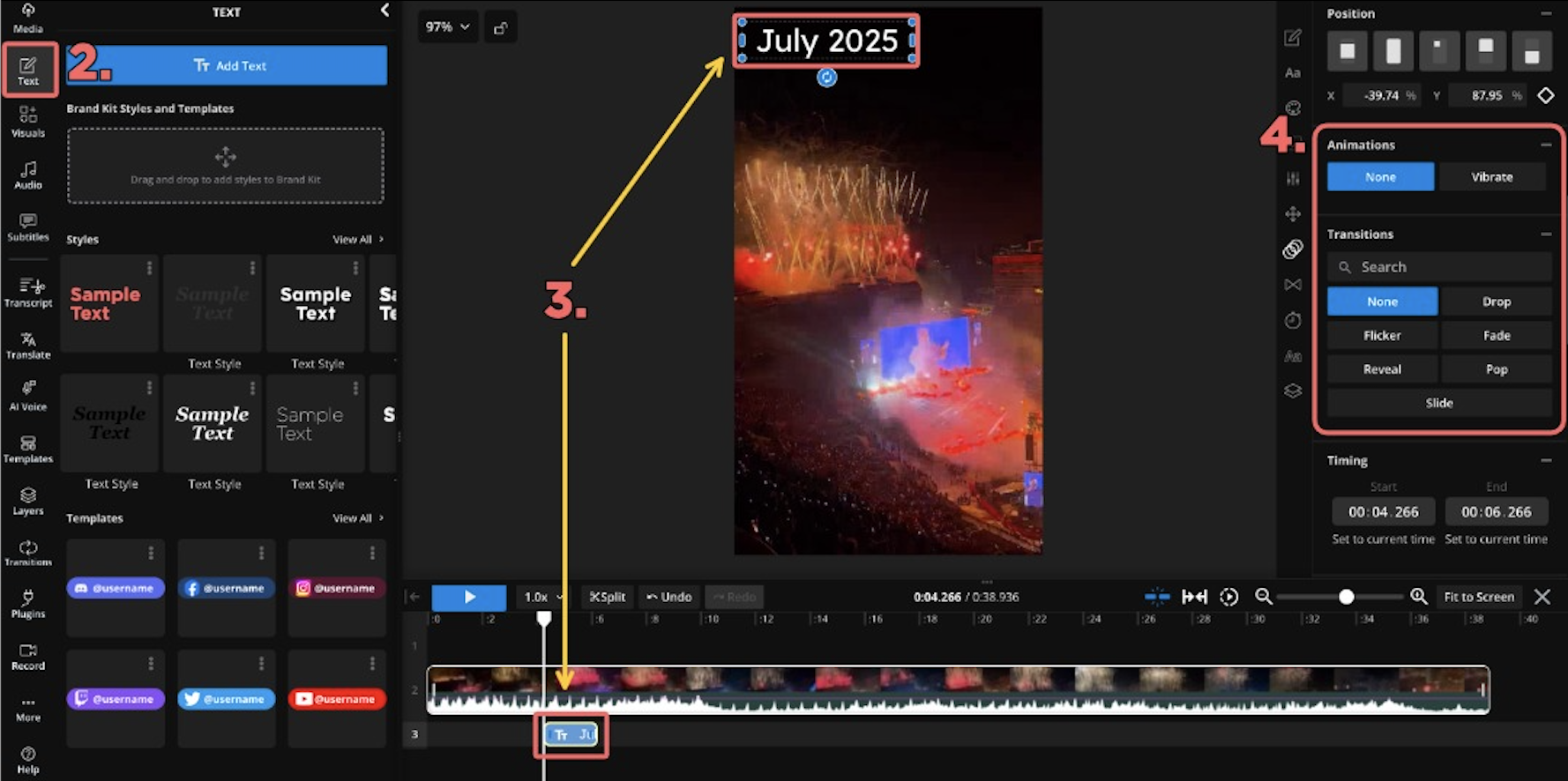
Task: Open the Help sidebar item
Action: (28, 761)
